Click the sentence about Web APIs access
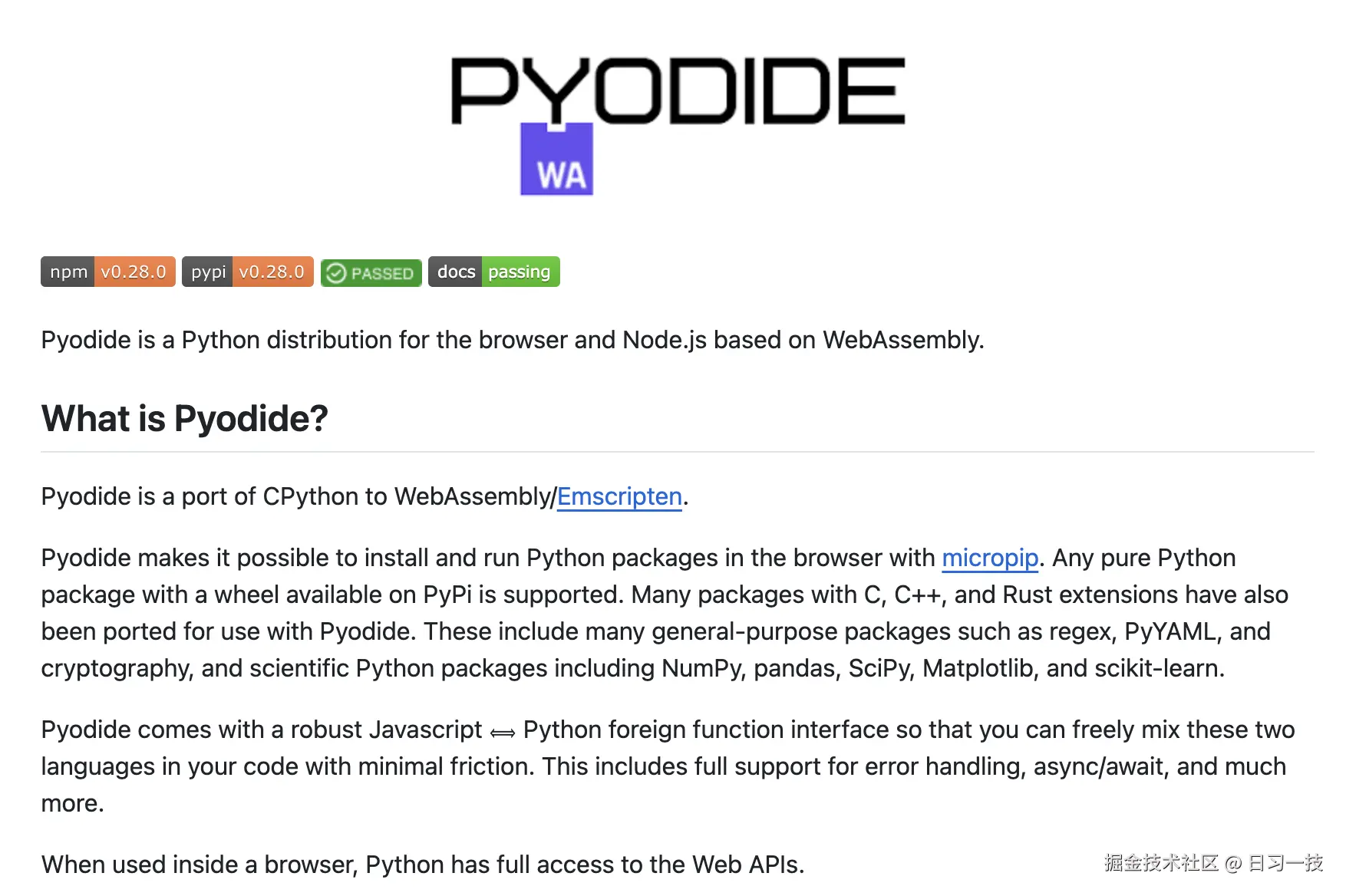Image resolution: width=1346 pixels, height=896 pixels. 423,865
